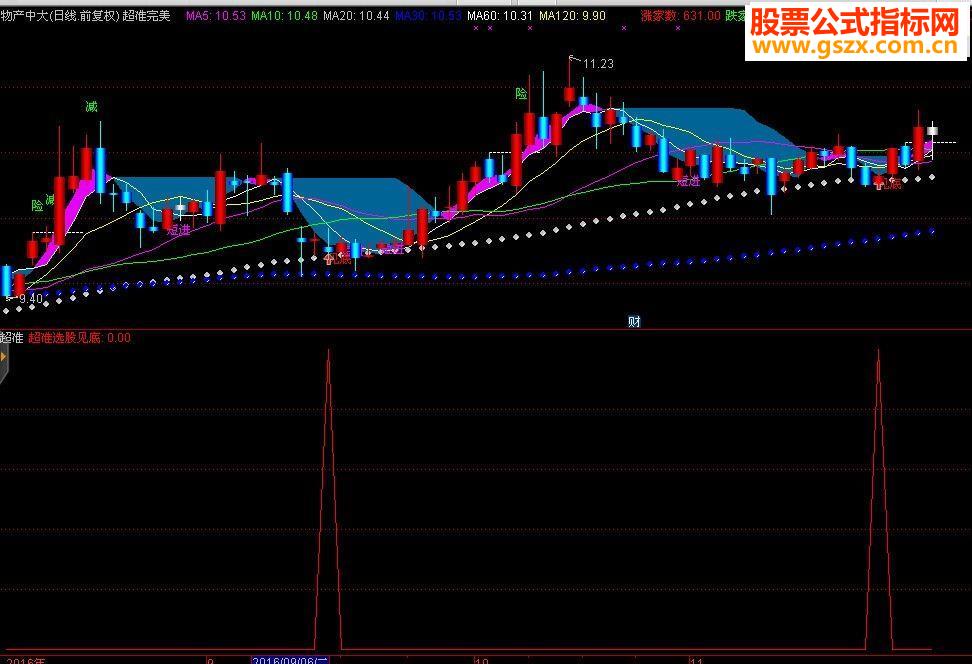
Task: Click stock title 物产中大(日线.前复权)
Action: [60, 15]
